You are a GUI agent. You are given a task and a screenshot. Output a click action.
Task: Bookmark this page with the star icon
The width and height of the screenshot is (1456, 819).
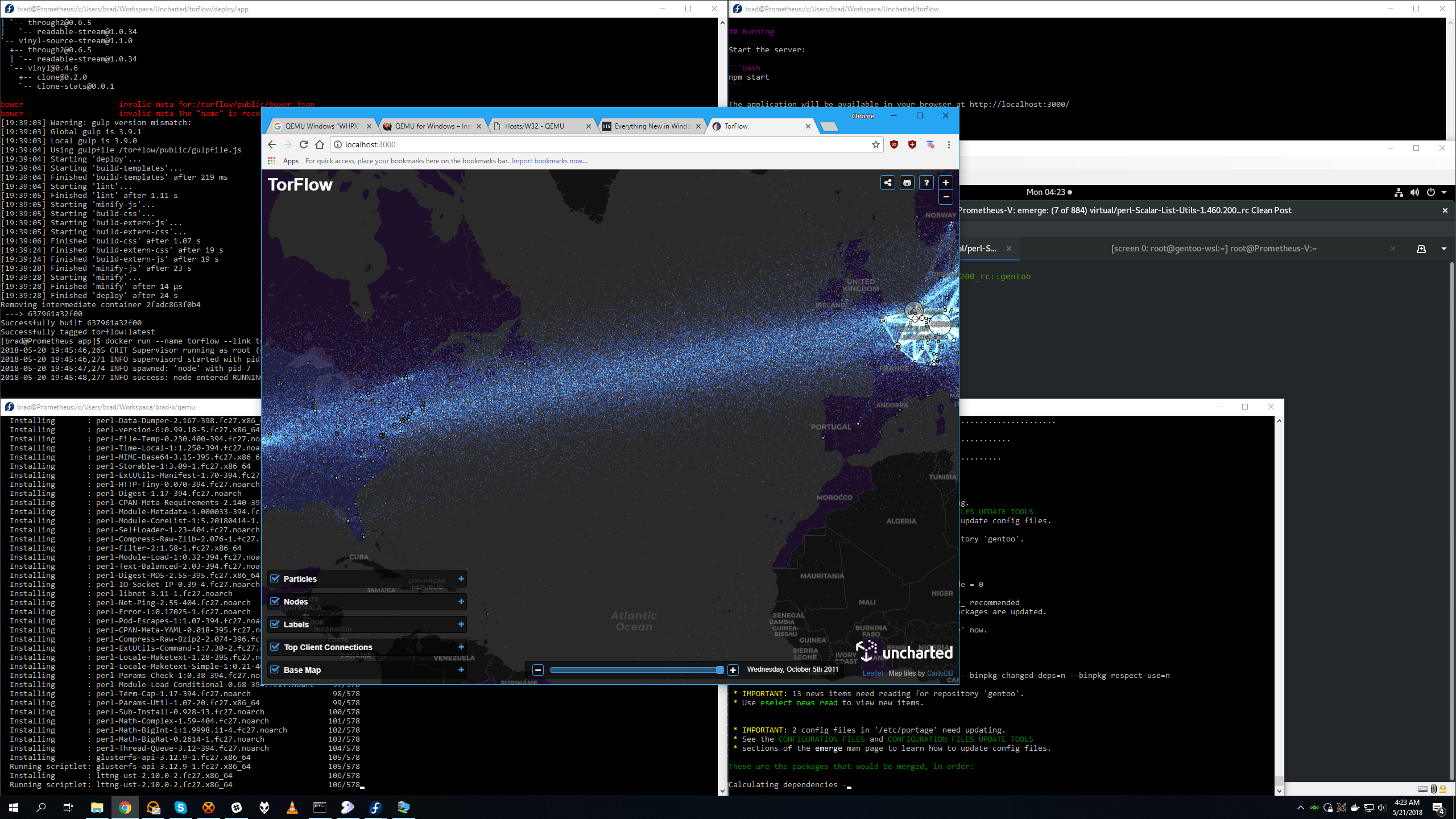tap(876, 144)
